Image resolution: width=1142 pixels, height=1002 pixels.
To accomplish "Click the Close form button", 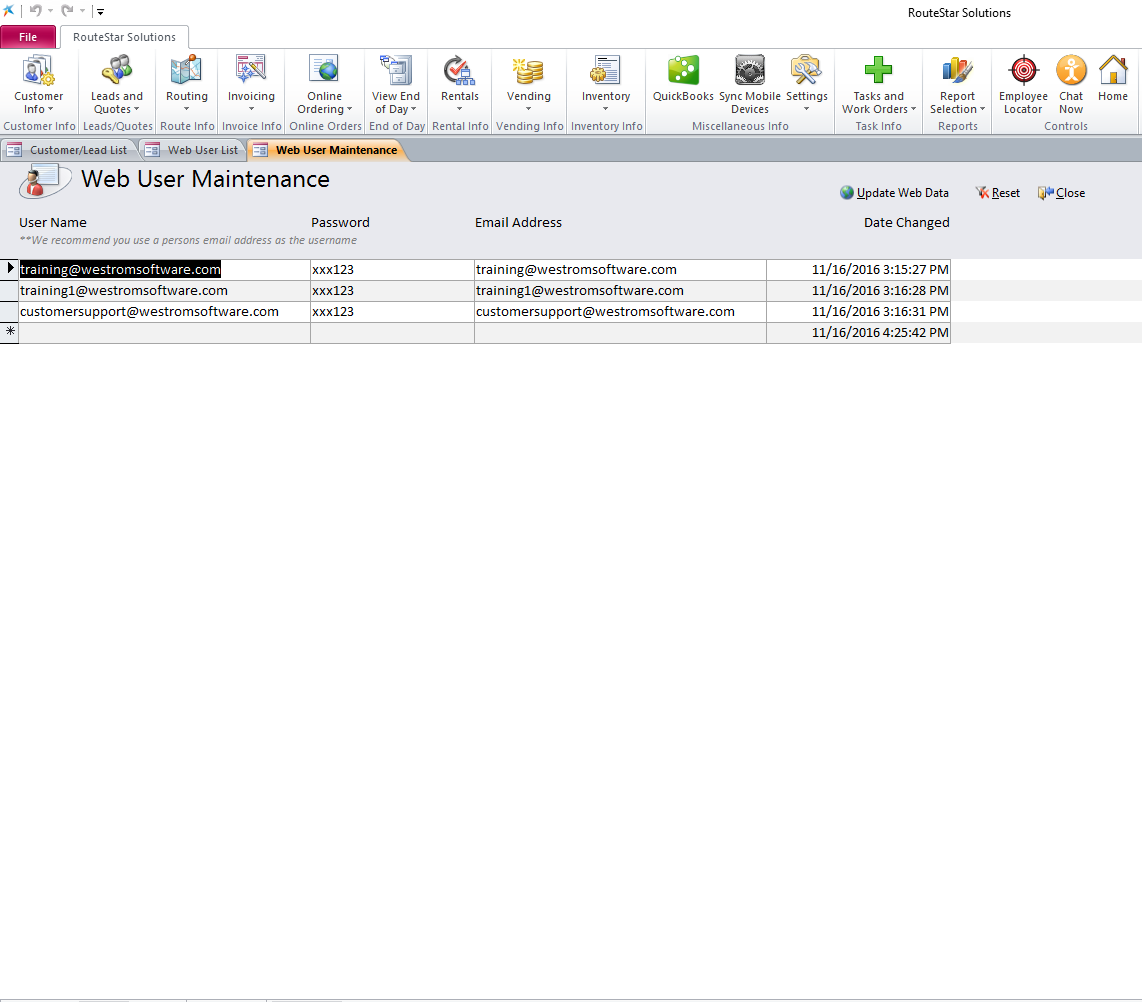I will coord(1061,193).
